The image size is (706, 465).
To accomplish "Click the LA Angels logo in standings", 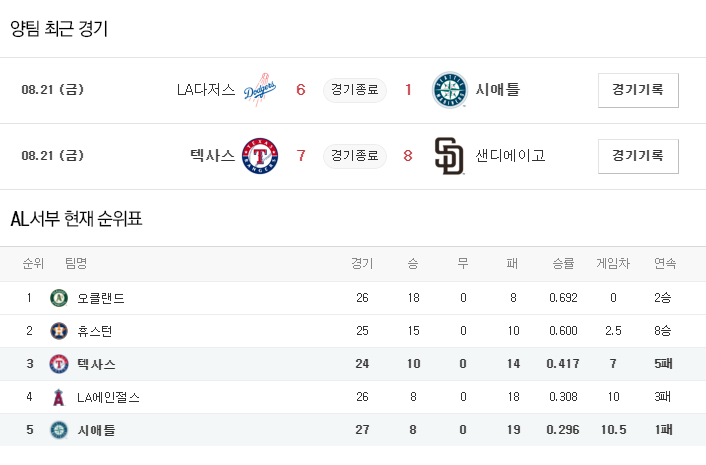I will (58, 397).
